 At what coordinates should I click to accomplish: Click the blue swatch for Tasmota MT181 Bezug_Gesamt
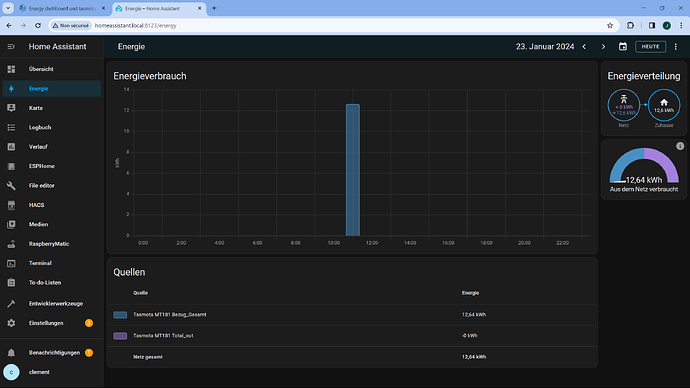pyautogui.click(x=120, y=315)
